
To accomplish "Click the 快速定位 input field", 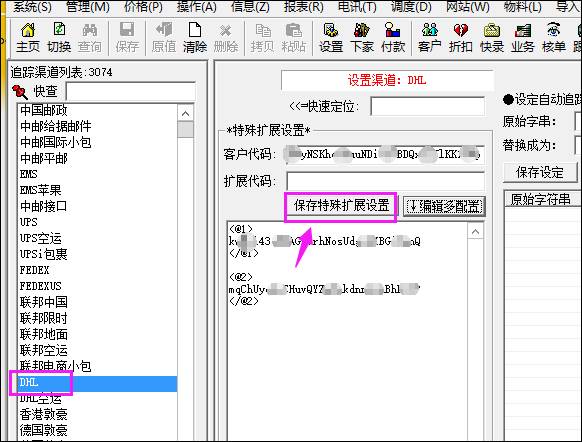I will pyautogui.click(x=428, y=106).
